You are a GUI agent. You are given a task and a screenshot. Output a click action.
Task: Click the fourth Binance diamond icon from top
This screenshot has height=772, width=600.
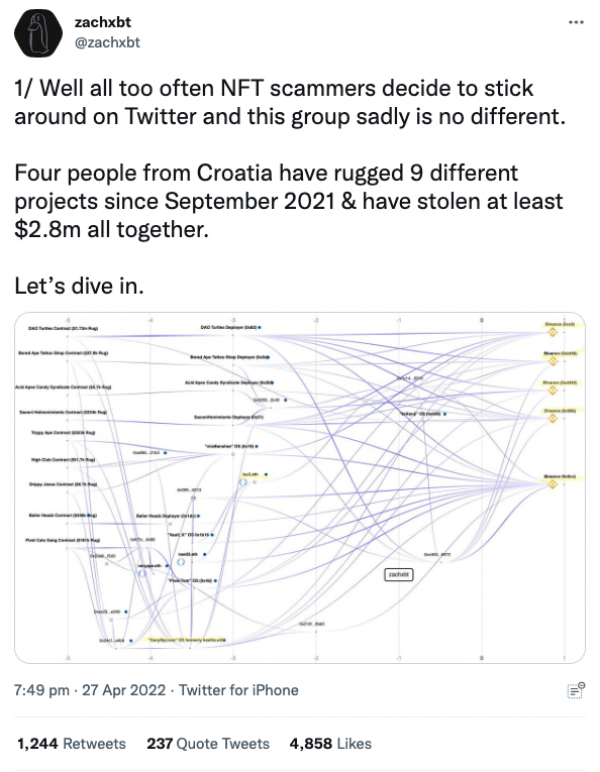tap(552, 418)
